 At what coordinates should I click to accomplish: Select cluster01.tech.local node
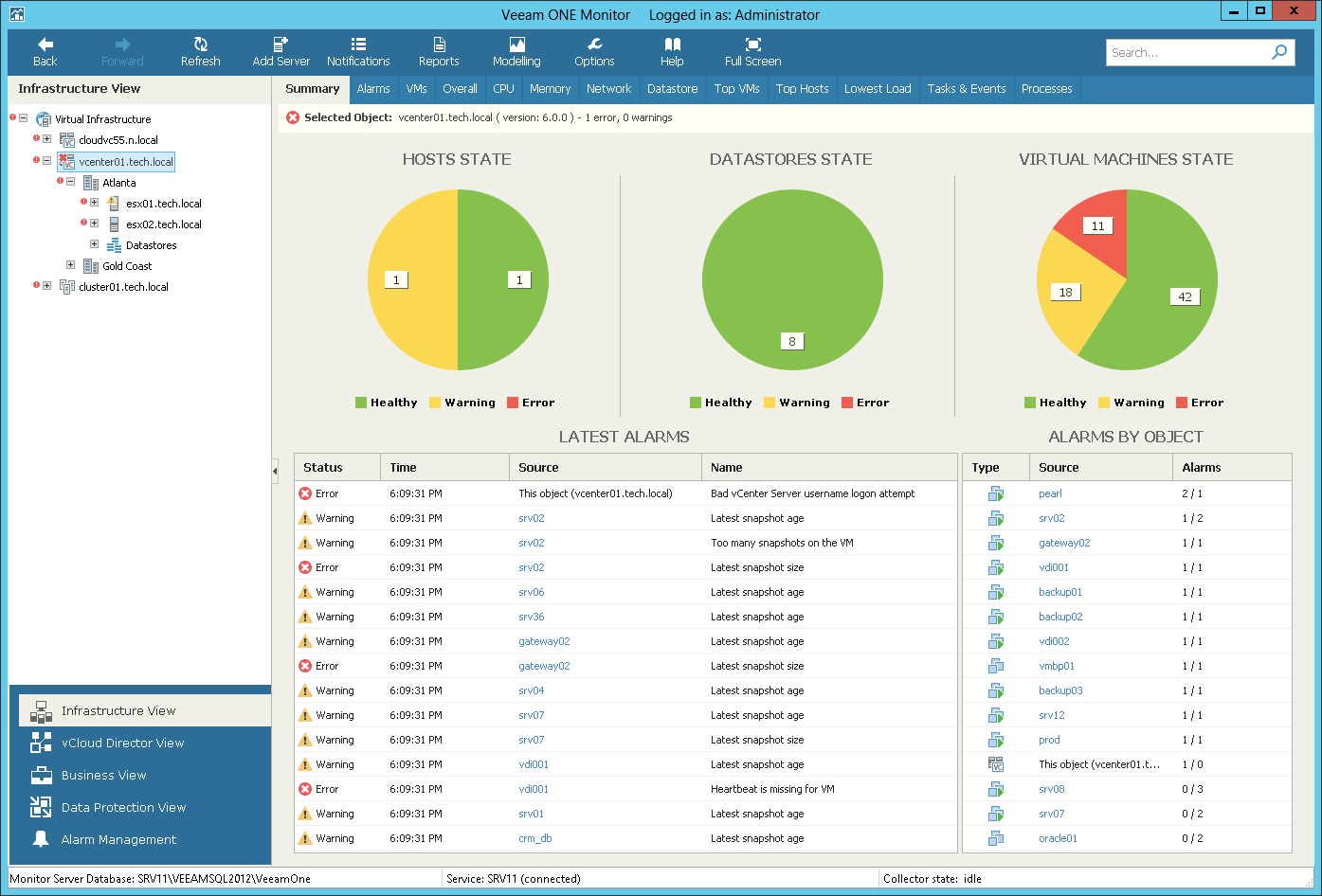[123, 287]
